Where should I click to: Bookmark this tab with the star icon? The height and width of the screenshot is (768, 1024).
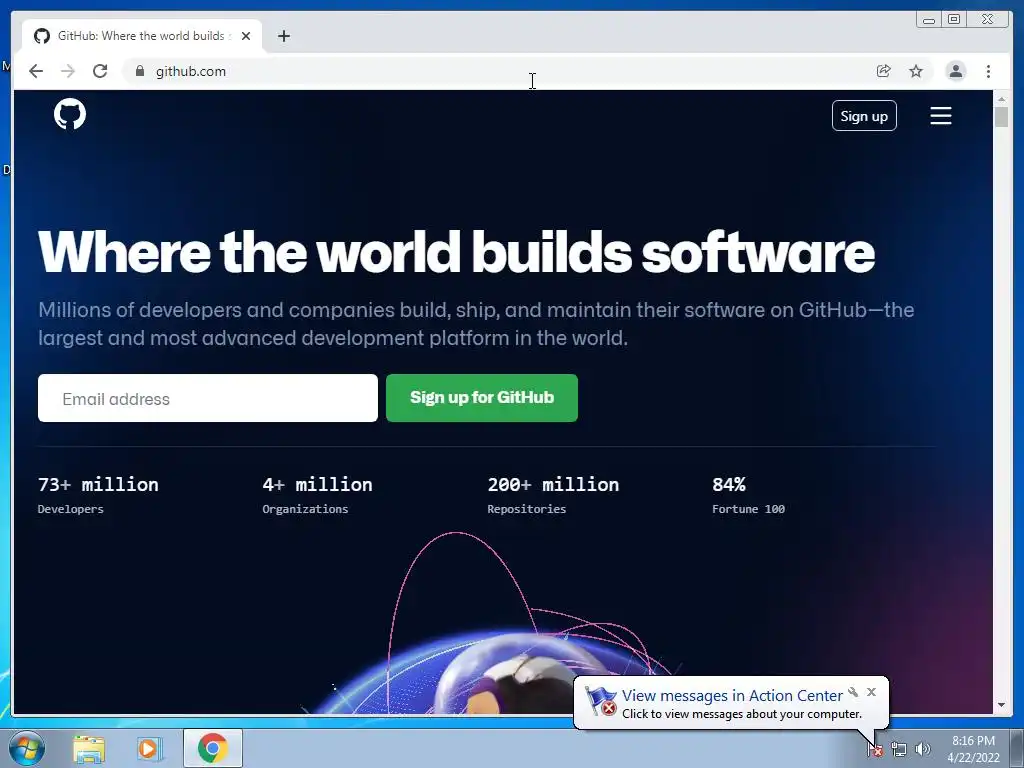coord(916,71)
